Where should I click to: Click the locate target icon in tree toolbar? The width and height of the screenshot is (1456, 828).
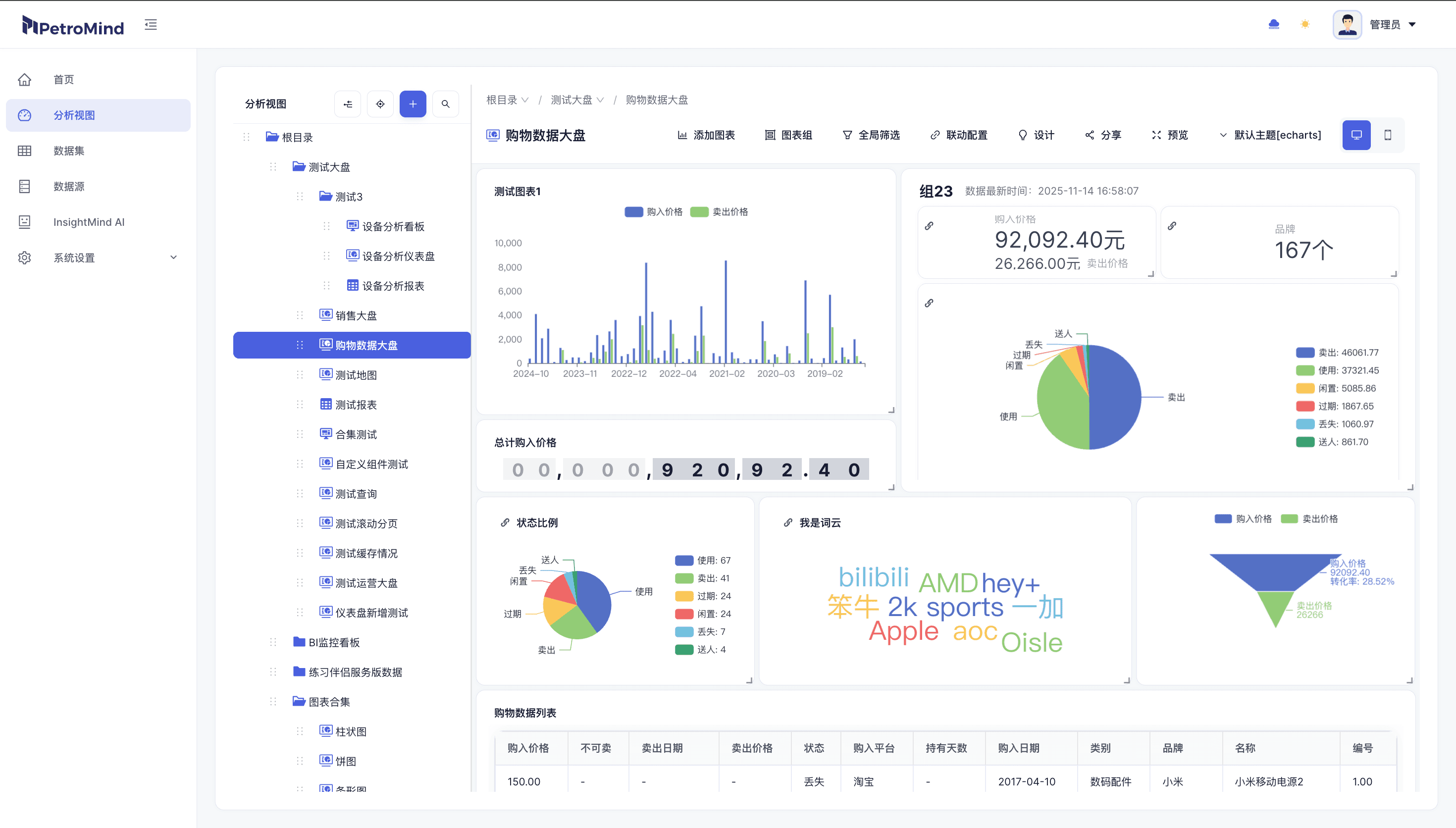[380, 104]
